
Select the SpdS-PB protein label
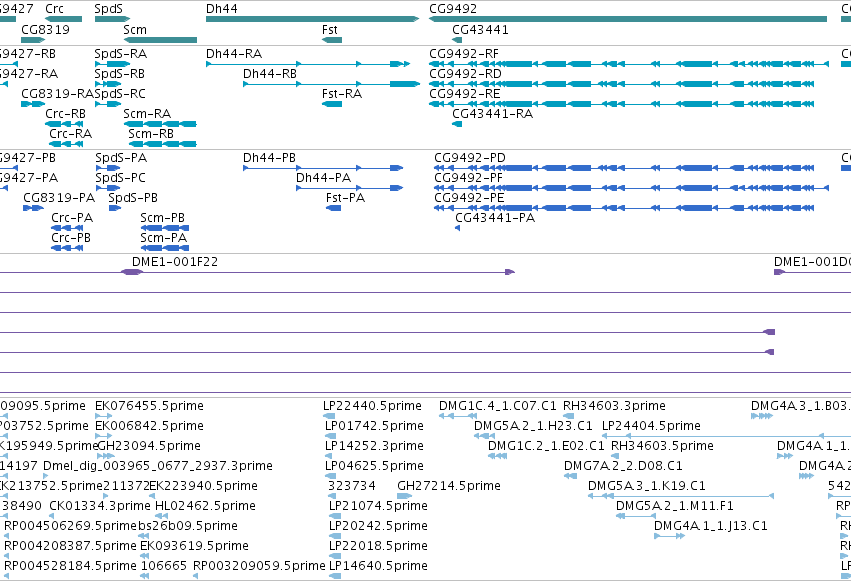click(x=133, y=198)
